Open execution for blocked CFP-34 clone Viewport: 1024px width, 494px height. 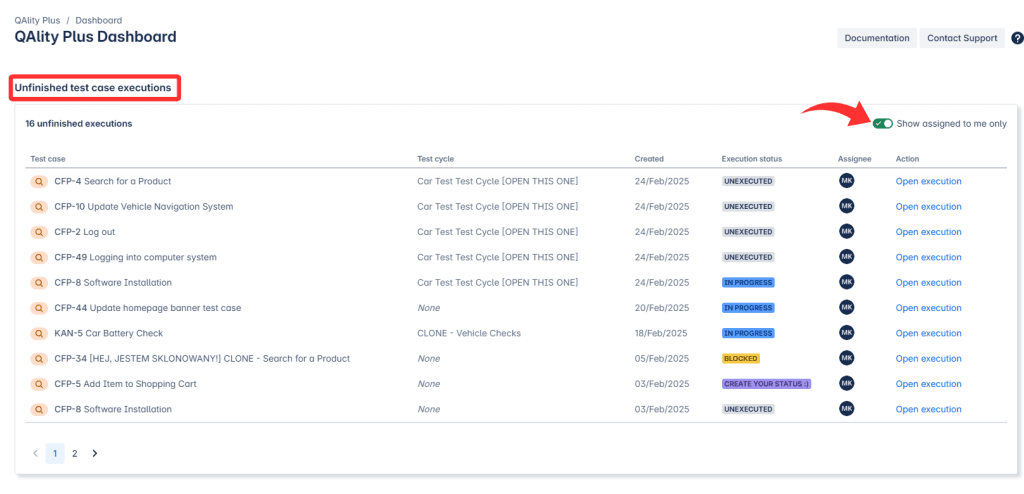point(928,359)
